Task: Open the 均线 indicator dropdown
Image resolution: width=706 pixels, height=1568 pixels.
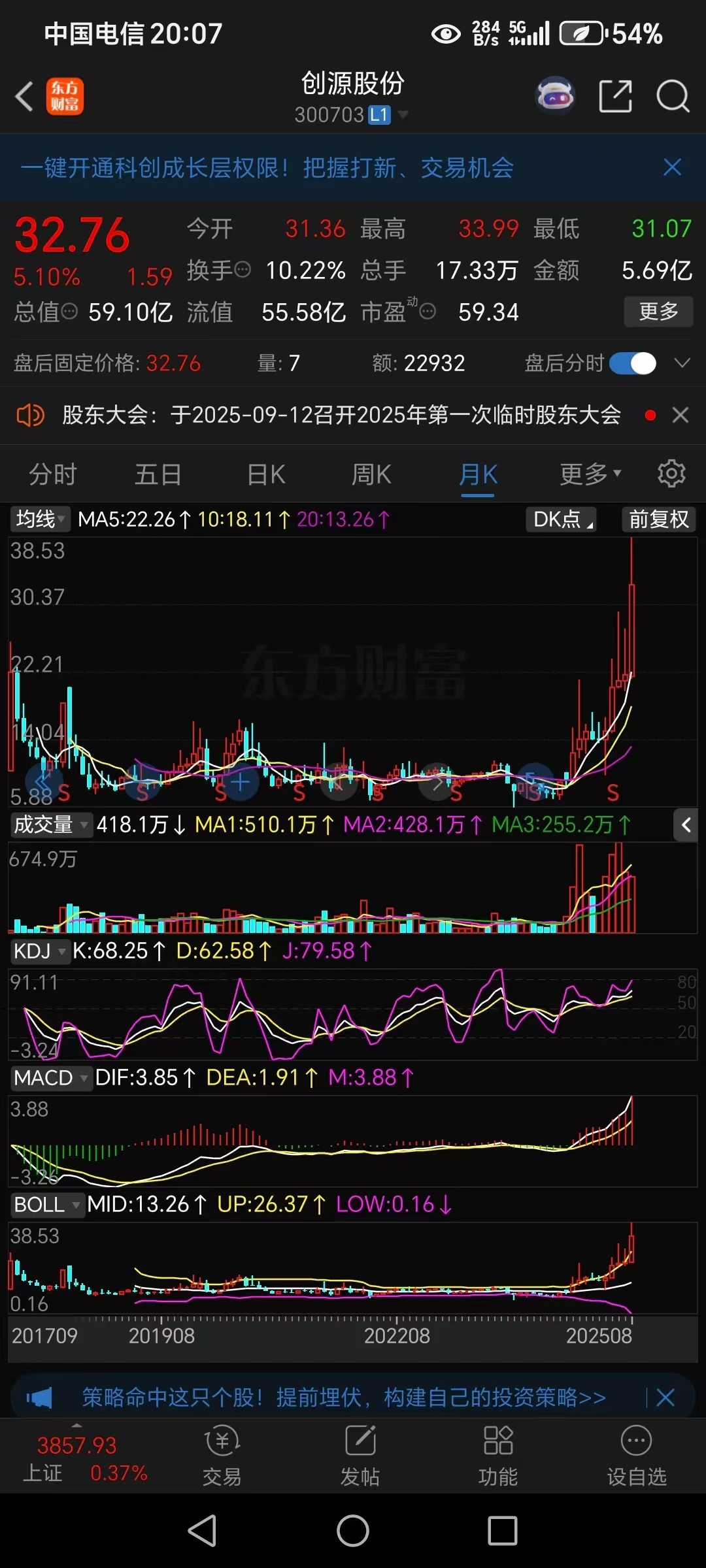Action: tap(41, 519)
